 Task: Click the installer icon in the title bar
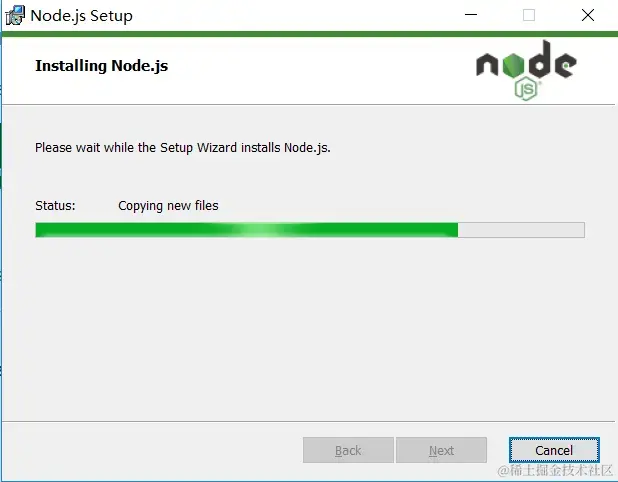pyautogui.click(x=15, y=15)
